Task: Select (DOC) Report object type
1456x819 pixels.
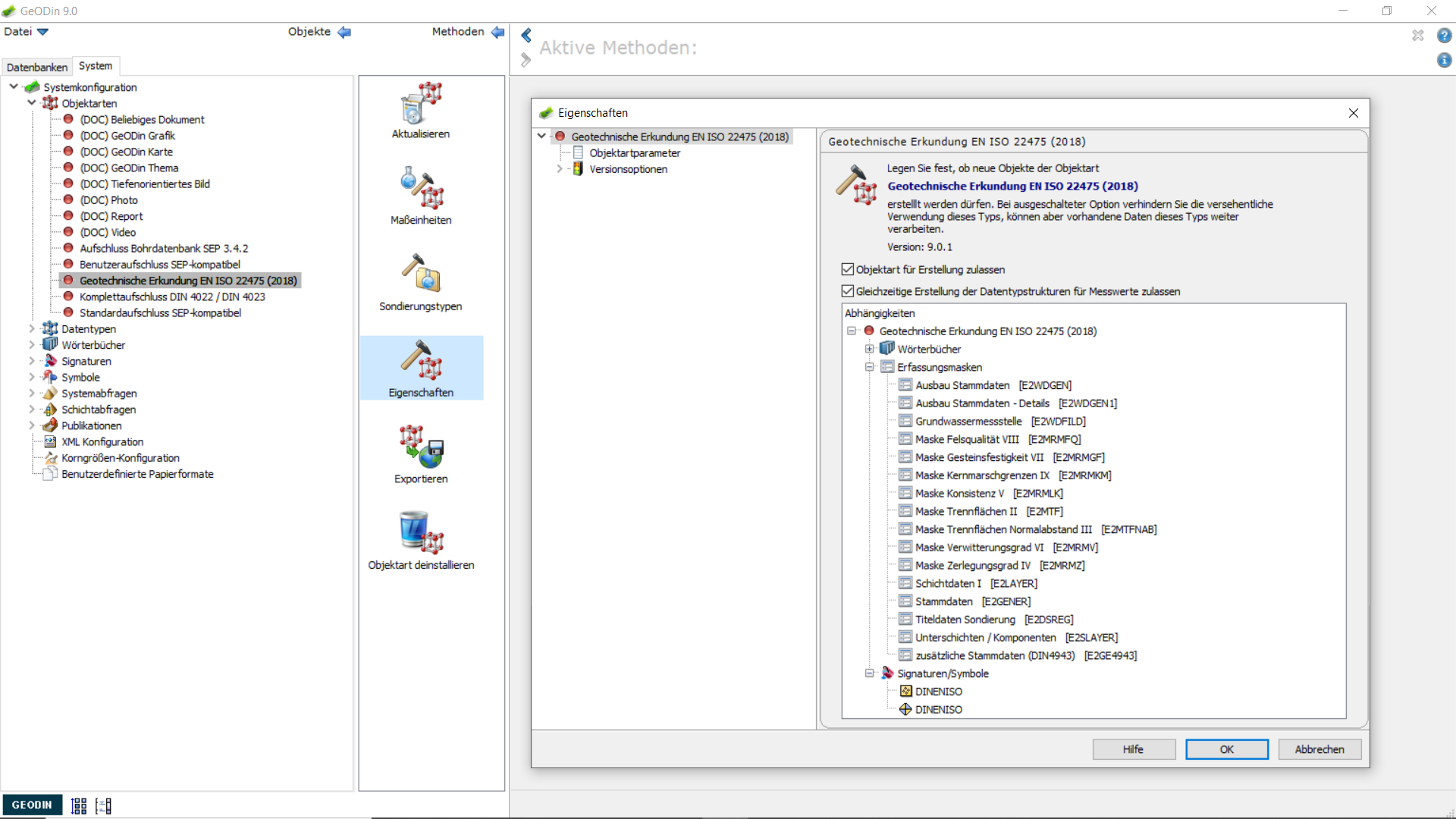Action: click(x=111, y=216)
